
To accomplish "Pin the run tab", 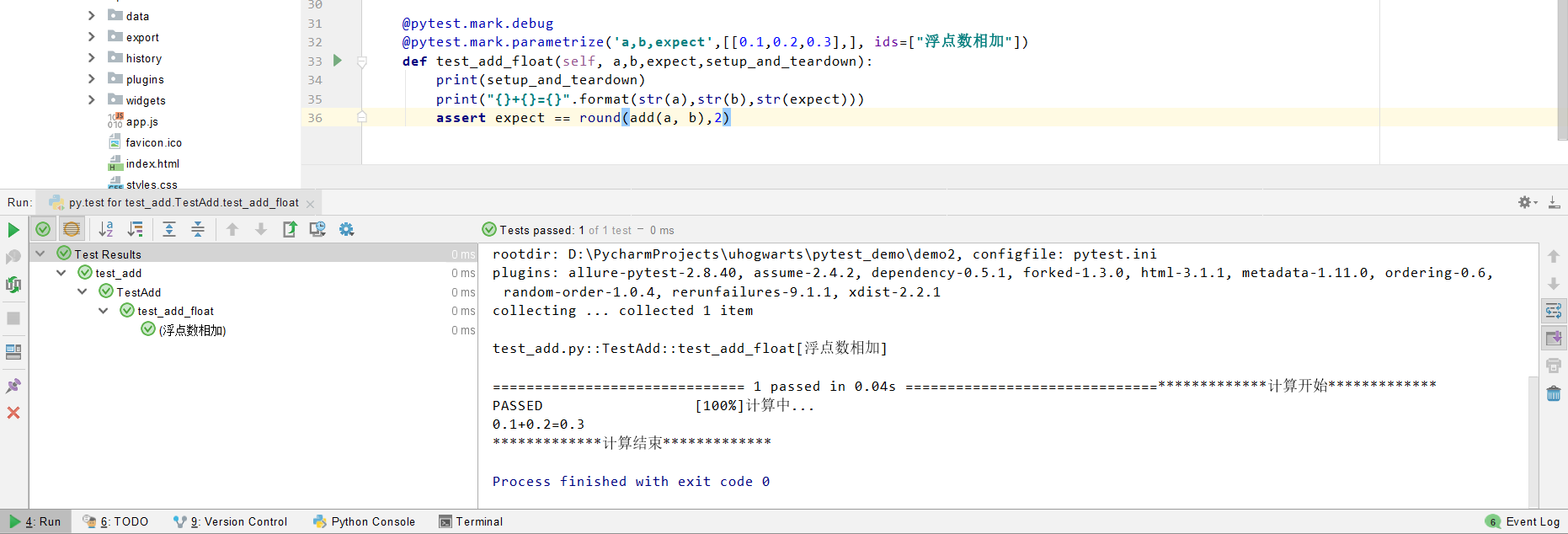I will pyautogui.click(x=13, y=386).
